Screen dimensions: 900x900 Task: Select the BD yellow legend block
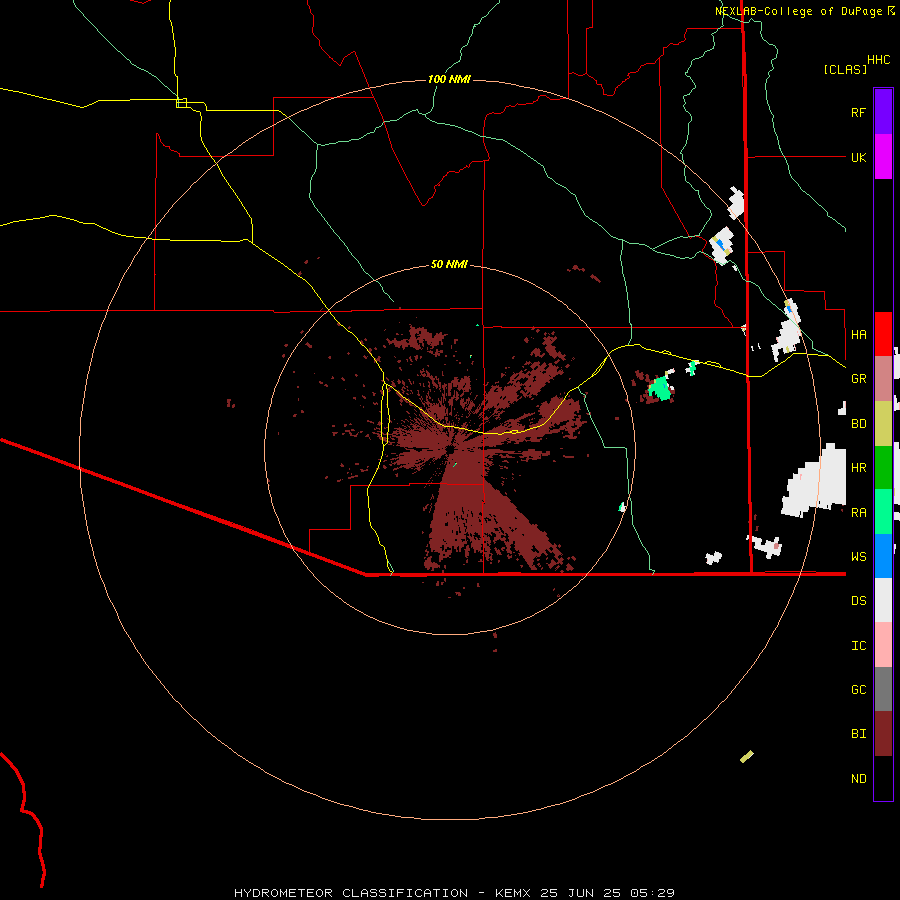pos(883,423)
